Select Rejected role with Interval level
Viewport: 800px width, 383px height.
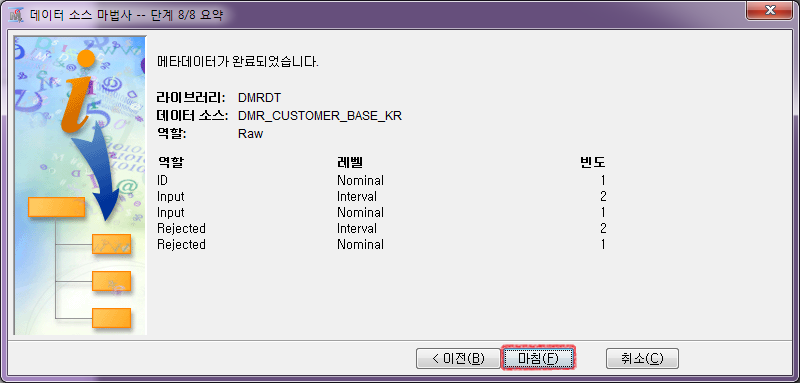click(x=181, y=228)
